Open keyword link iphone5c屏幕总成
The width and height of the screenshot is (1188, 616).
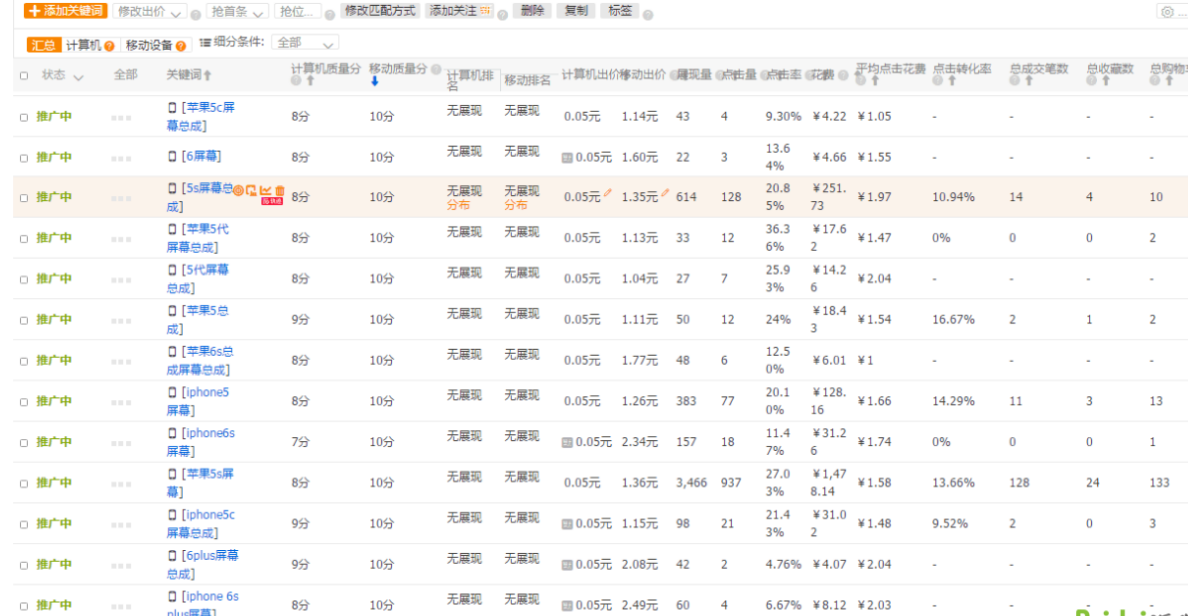coord(201,524)
